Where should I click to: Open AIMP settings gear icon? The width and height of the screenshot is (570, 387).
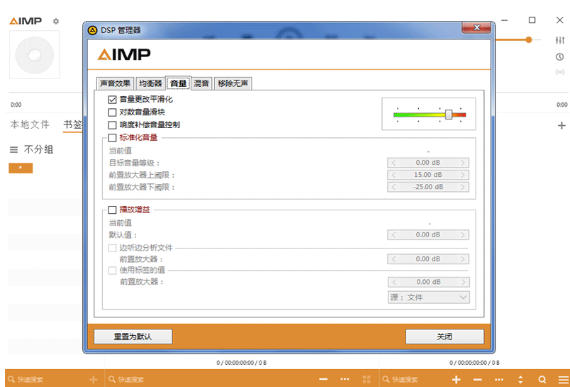coord(56,21)
